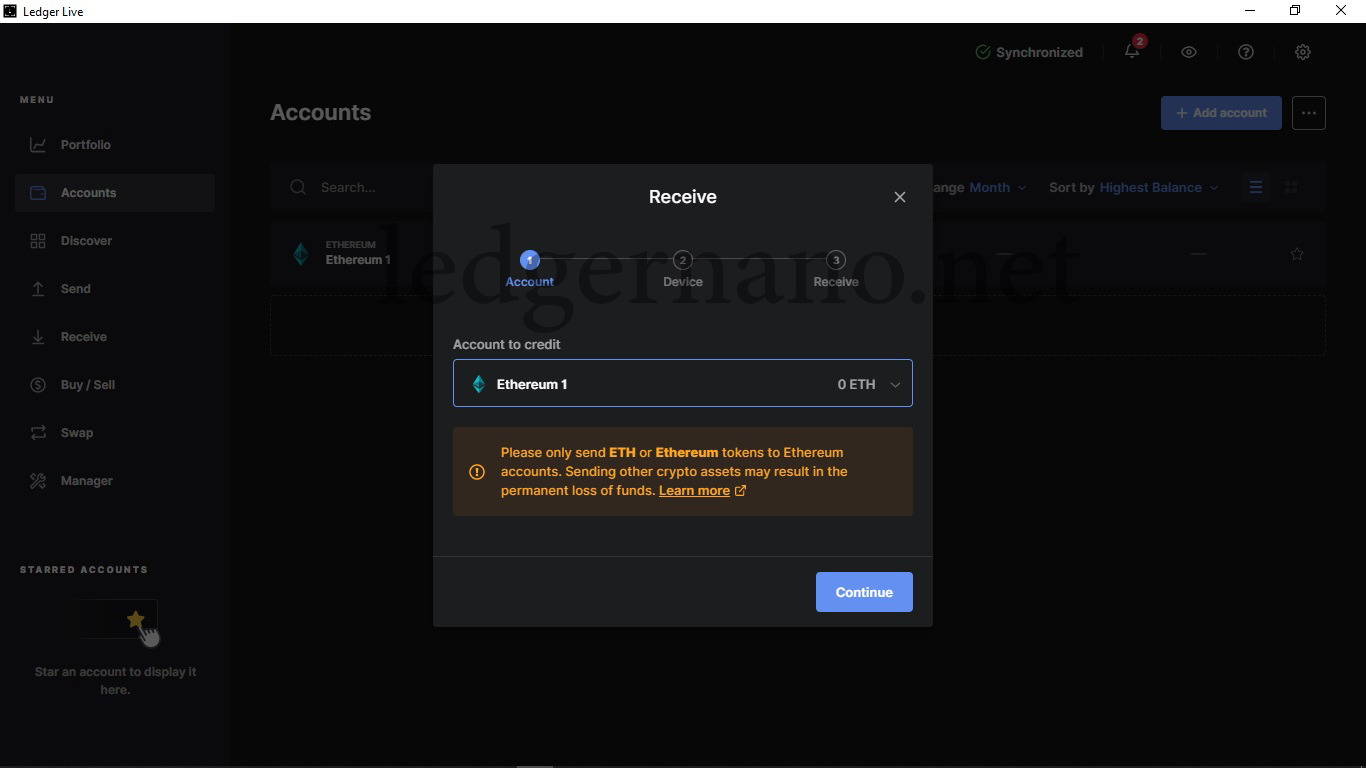The width and height of the screenshot is (1366, 768).
Task: Click the external link icon beside Learn more
Action: click(x=740, y=491)
